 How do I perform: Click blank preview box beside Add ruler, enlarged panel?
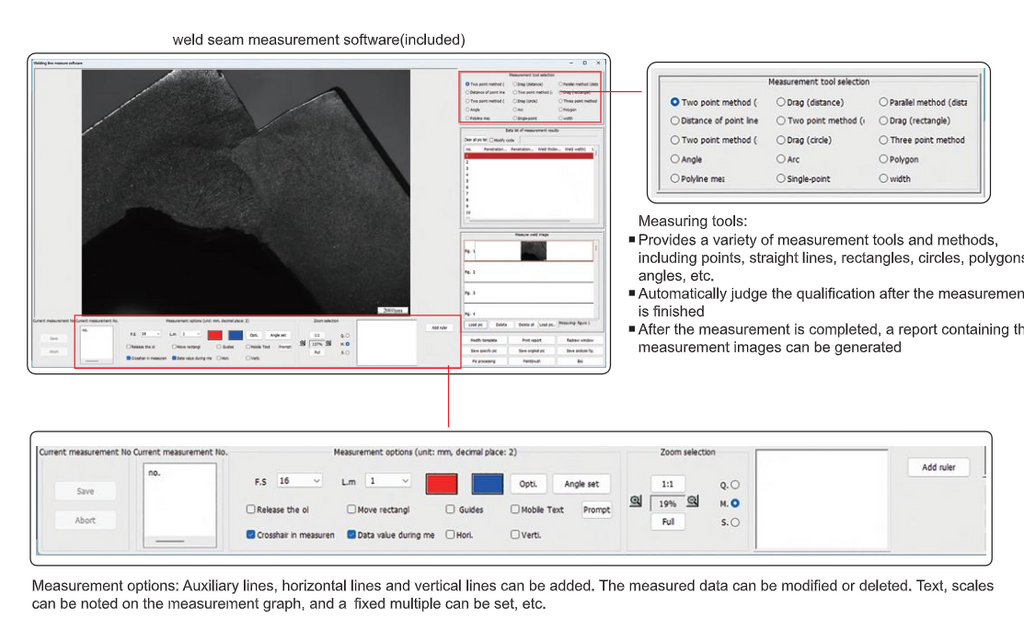[x=822, y=500]
